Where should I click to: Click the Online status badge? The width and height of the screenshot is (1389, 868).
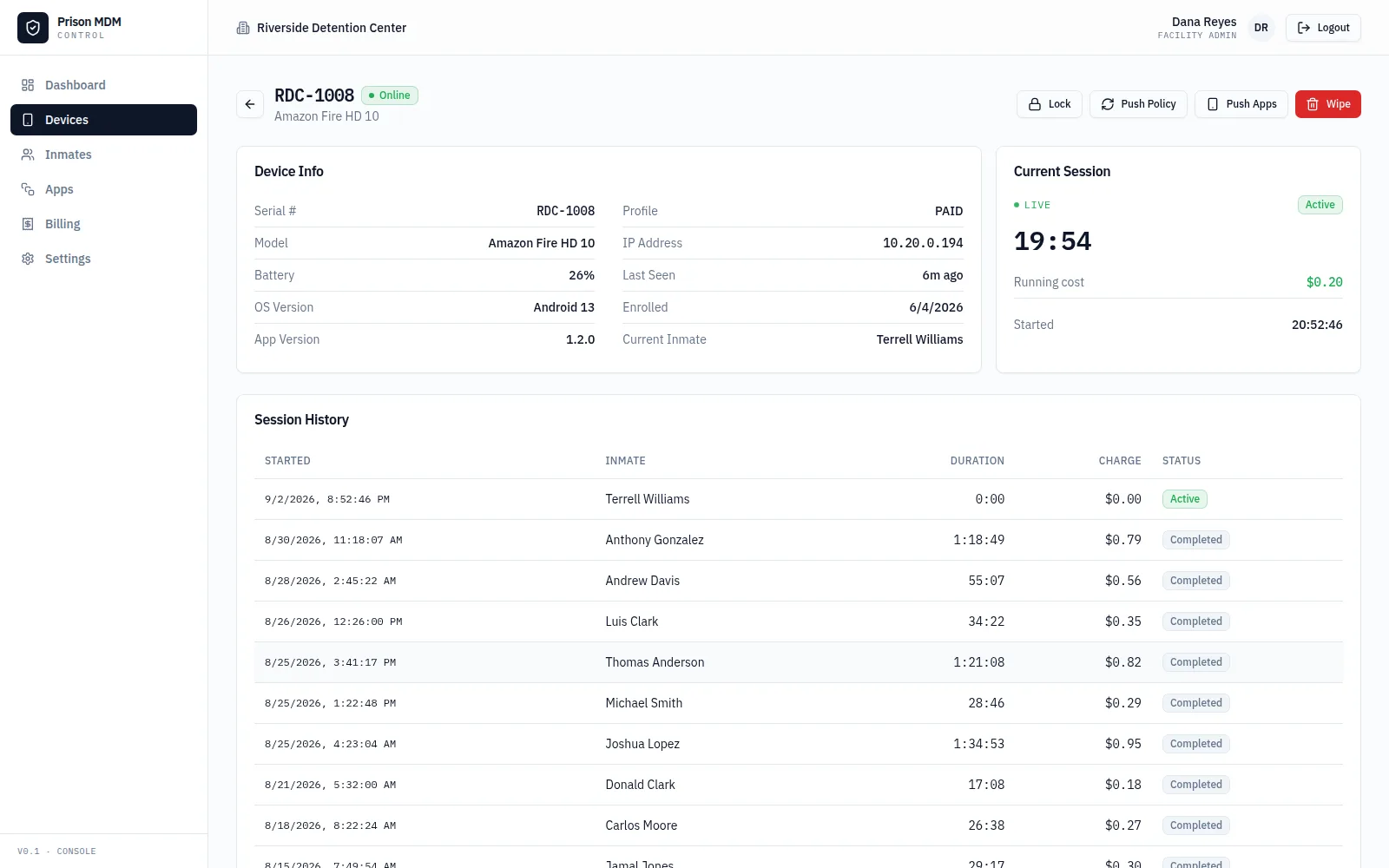(390, 95)
